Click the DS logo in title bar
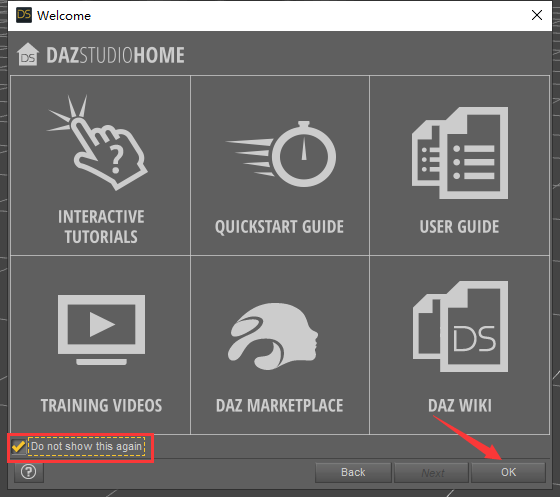The image size is (560, 497). point(24,15)
